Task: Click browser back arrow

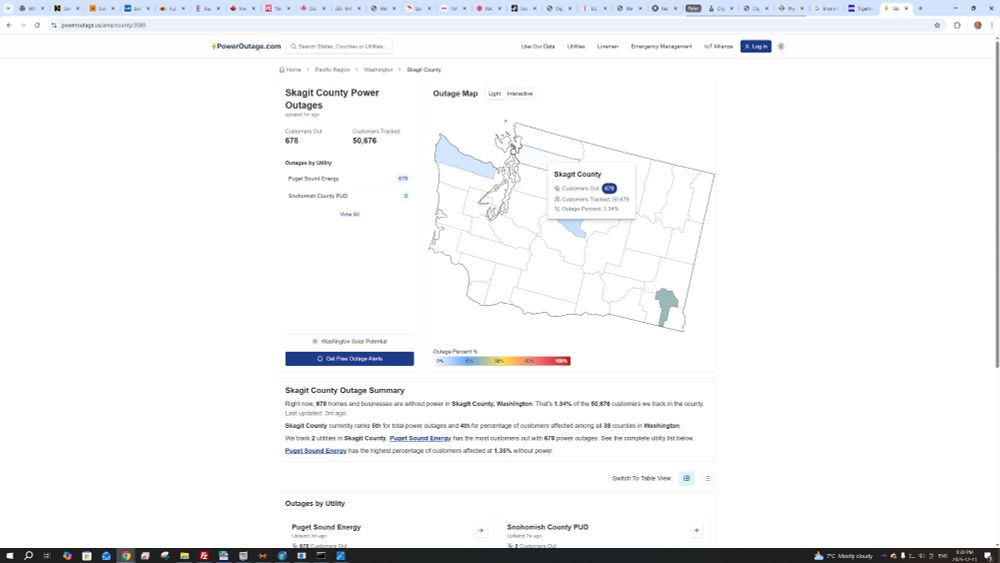Action: [9, 25]
